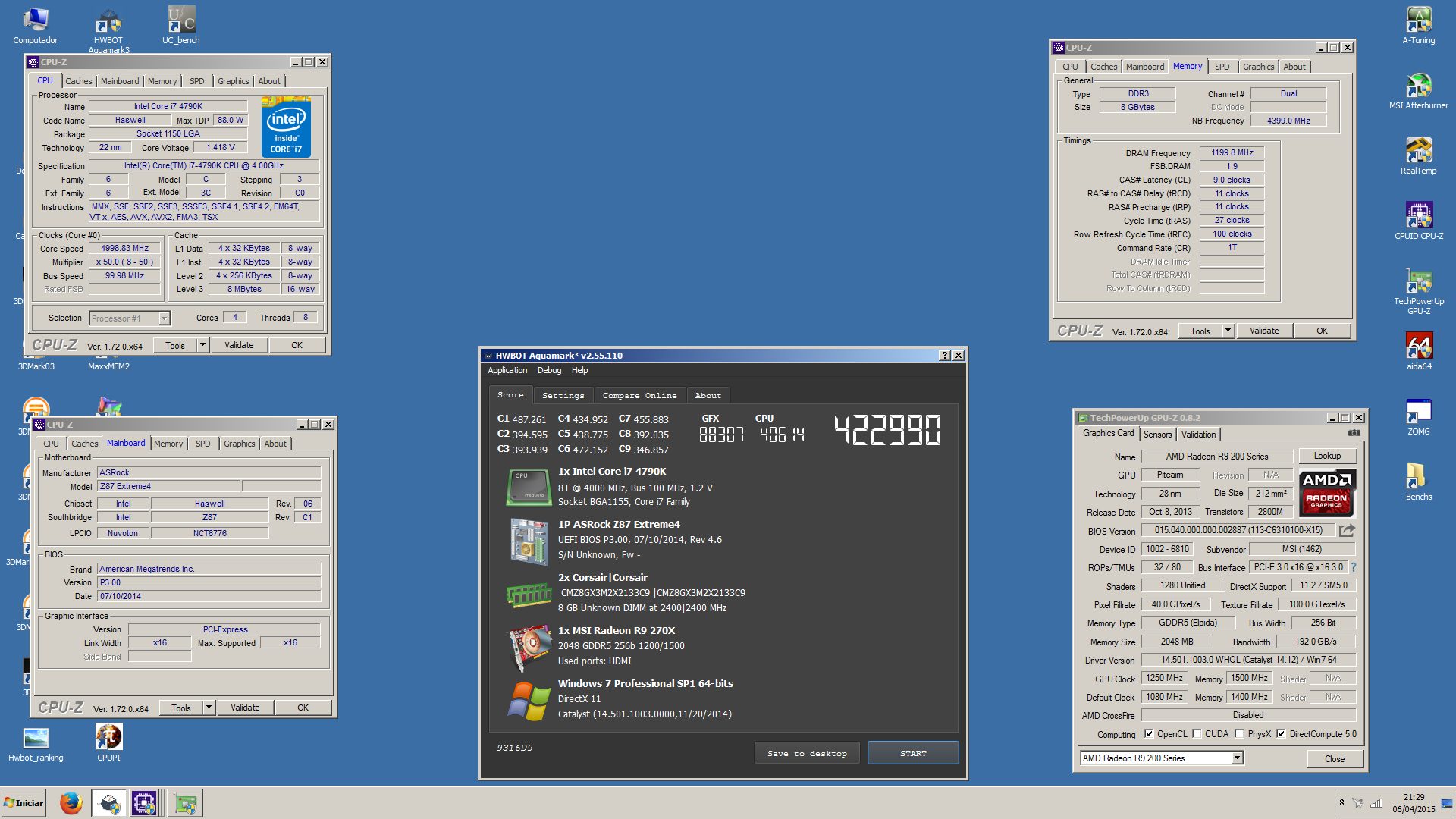Toggle the CUDA checkbox in GPU-Z

(1197, 733)
